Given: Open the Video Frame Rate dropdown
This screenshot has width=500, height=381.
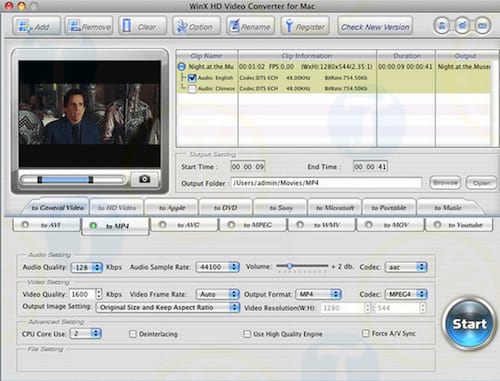Looking at the screenshot, I should tap(217, 294).
